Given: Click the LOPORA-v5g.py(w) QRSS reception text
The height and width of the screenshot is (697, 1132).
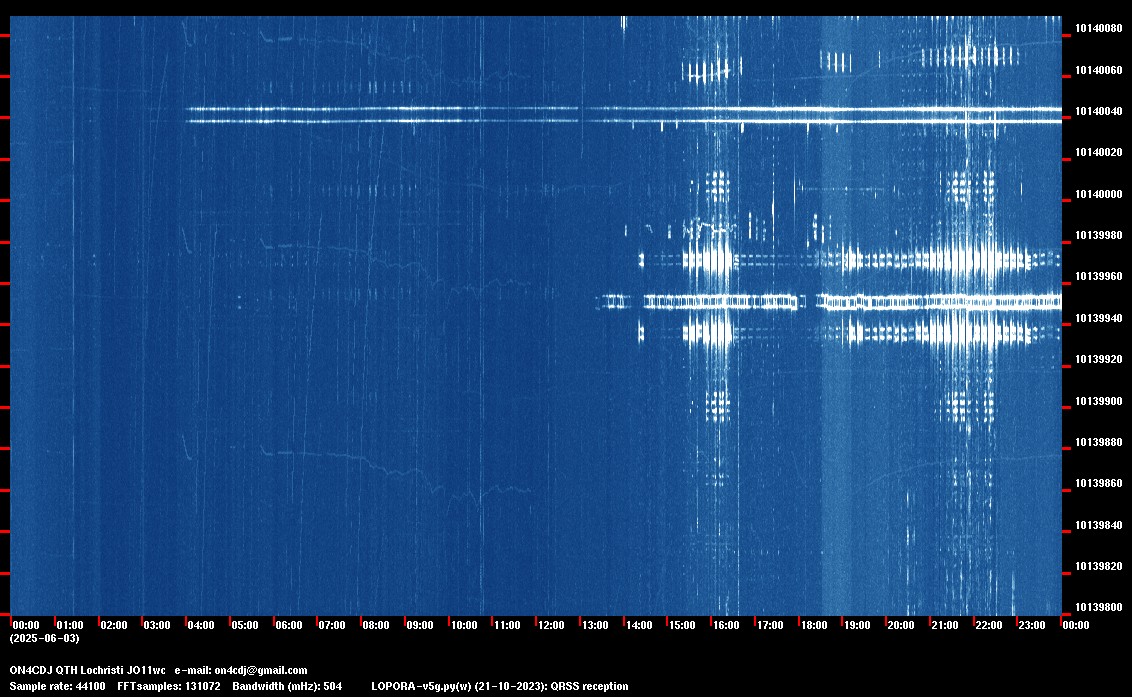Looking at the screenshot, I should 500,686.
